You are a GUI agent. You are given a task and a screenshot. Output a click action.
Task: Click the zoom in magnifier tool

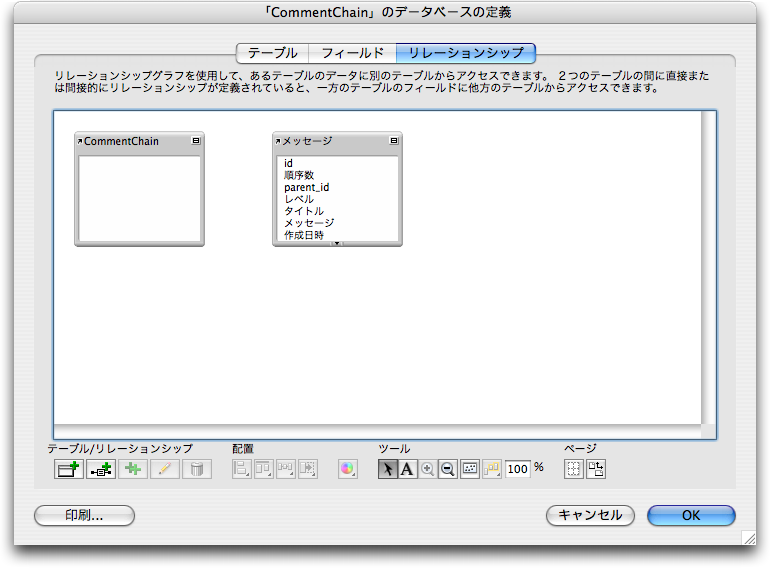(x=428, y=469)
